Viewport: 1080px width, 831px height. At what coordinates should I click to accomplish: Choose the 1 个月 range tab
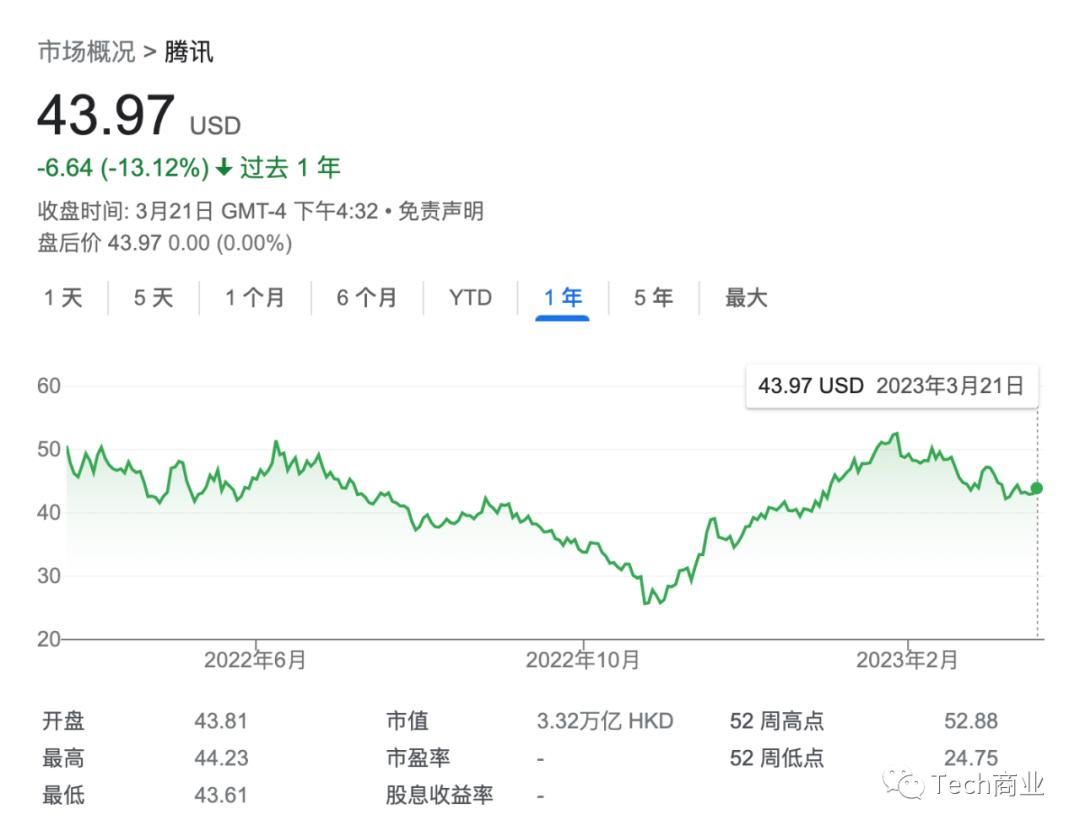pyautogui.click(x=255, y=298)
